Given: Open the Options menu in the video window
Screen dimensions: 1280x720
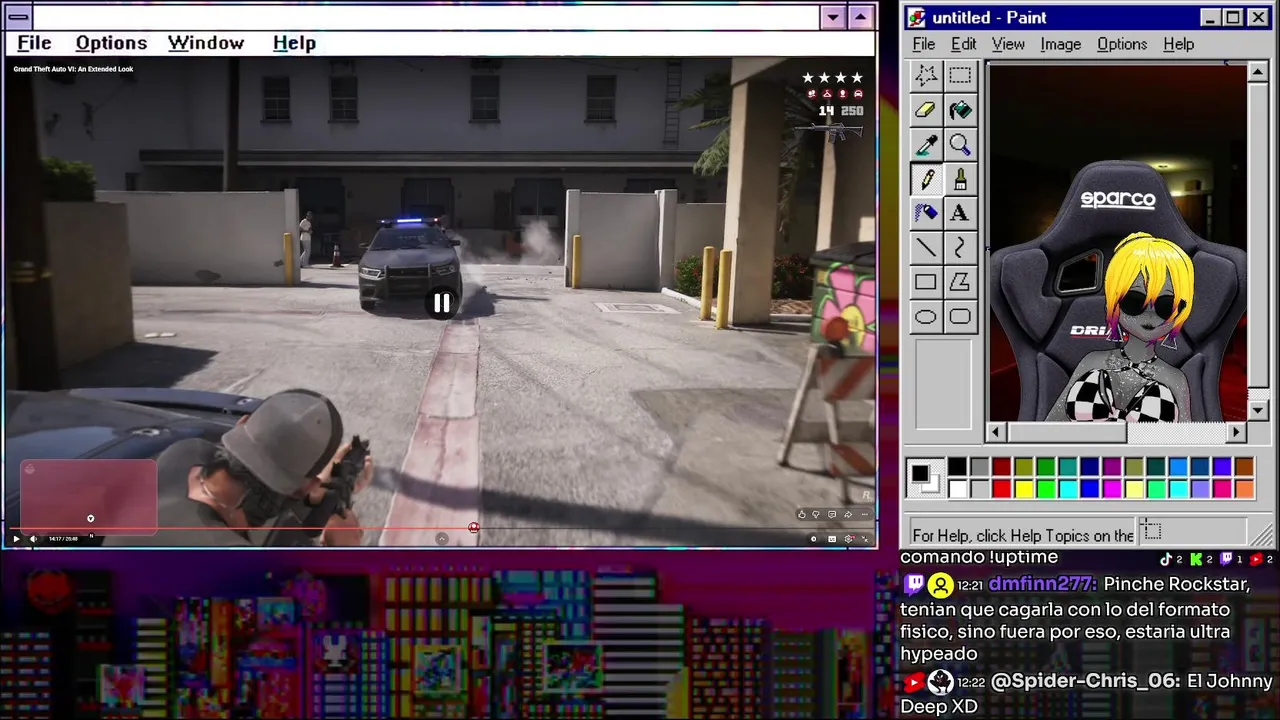Looking at the screenshot, I should point(111,43).
